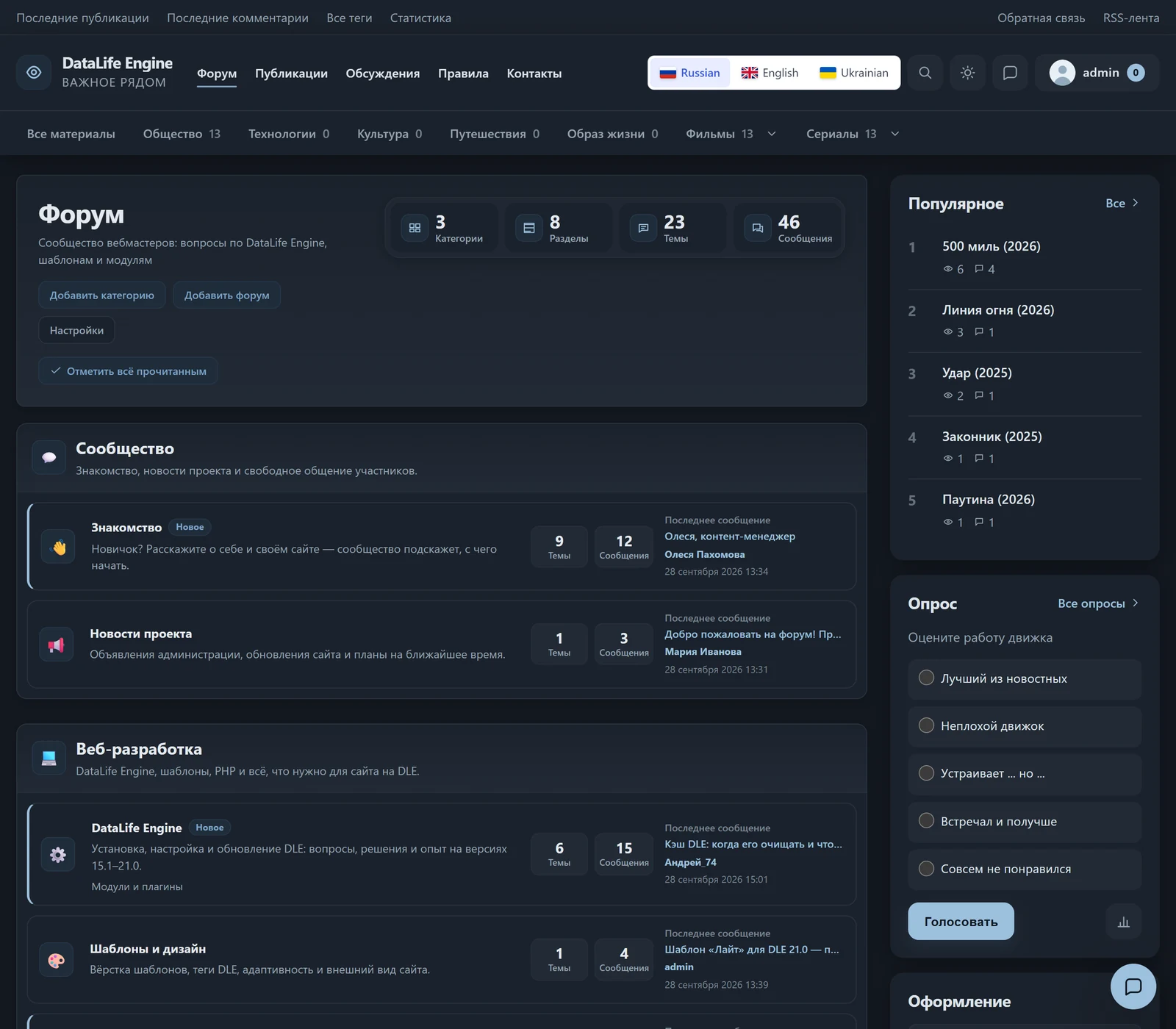Select poll option Устраивает ... но ...
Viewport: 1176px width, 1029px height.
tap(1024, 774)
